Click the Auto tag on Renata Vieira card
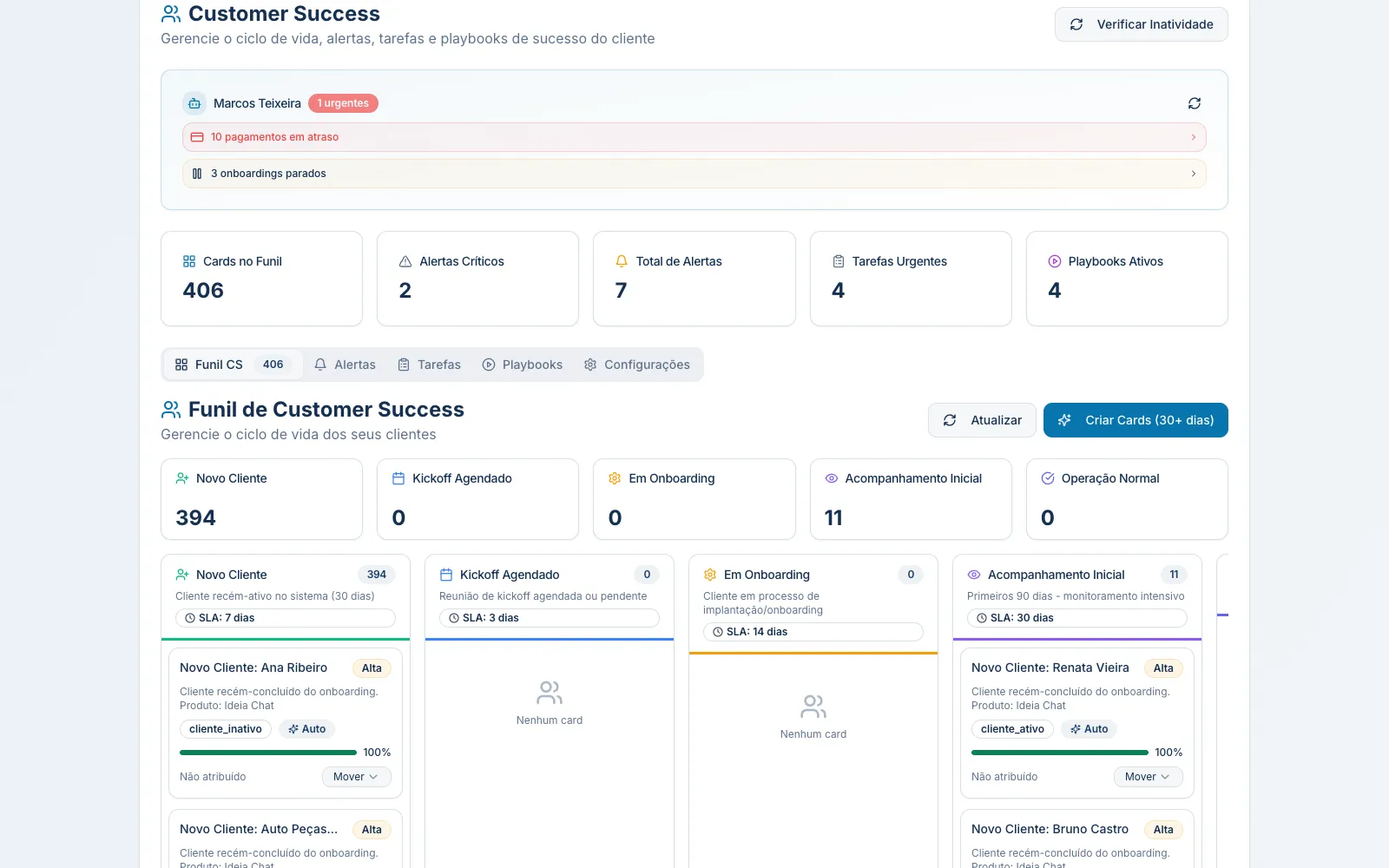The height and width of the screenshot is (868, 1389). coord(1089,729)
